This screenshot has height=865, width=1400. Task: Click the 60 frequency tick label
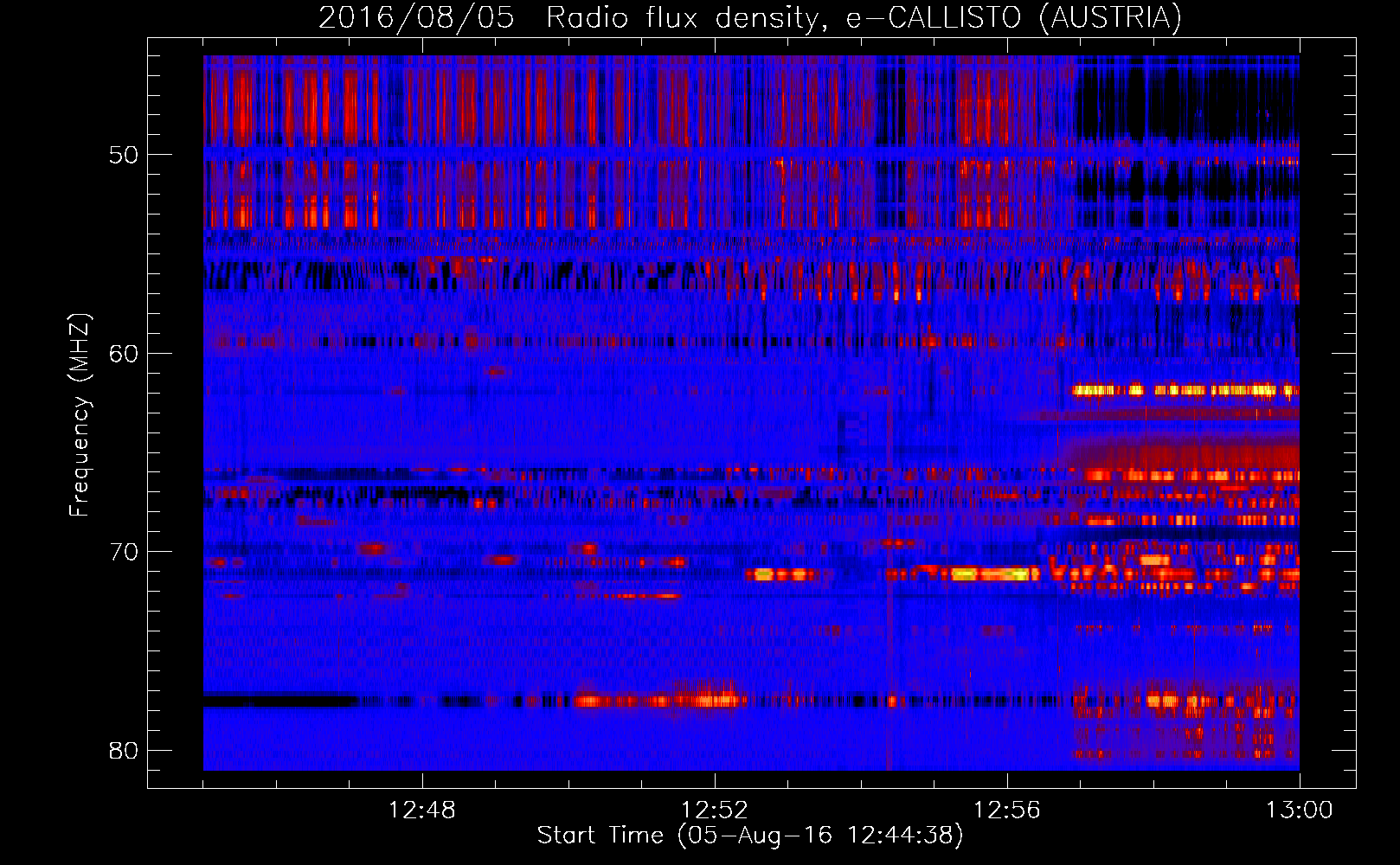[124, 354]
